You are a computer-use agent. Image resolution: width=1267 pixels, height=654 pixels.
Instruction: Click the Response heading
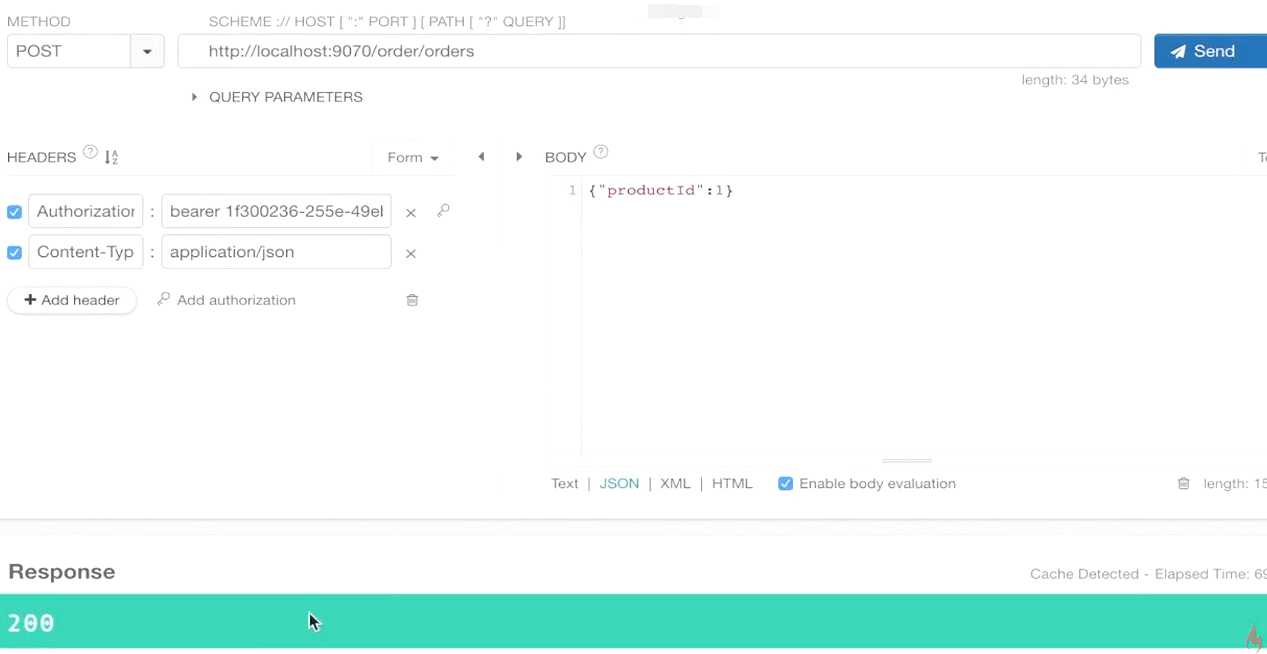click(x=62, y=572)
